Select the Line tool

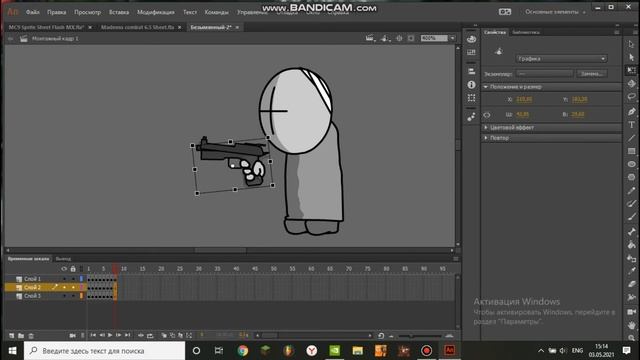[x=631, y=138]
